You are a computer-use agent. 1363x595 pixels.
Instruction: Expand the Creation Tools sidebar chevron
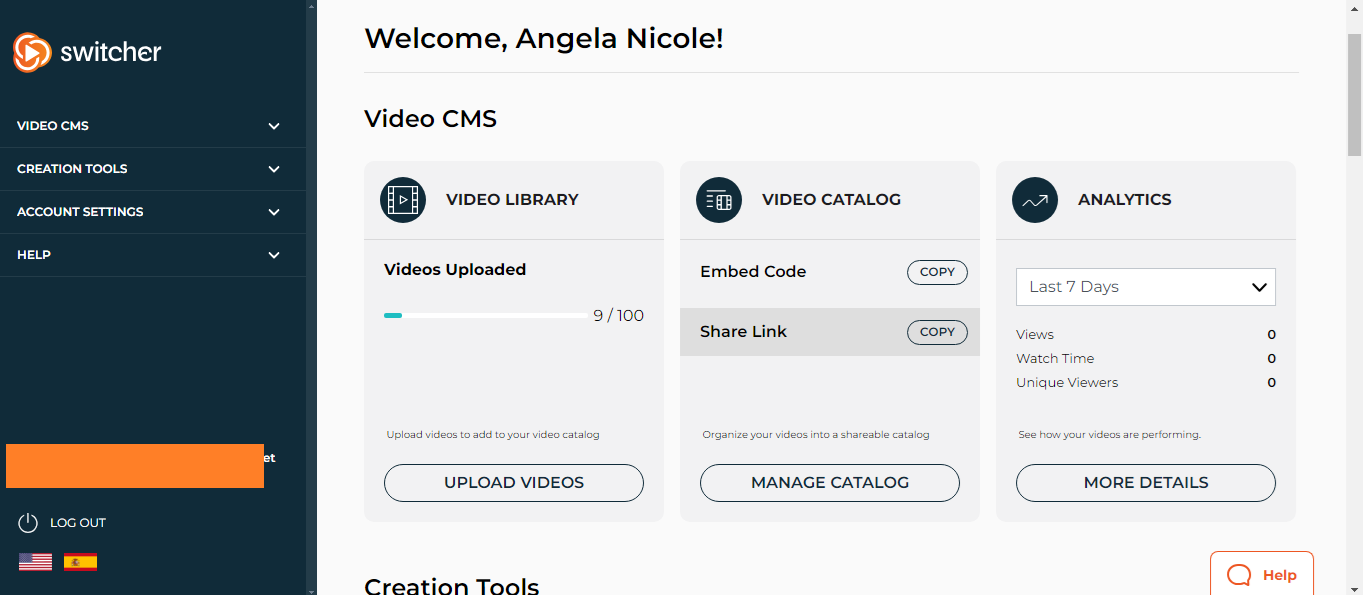(274, 169)
